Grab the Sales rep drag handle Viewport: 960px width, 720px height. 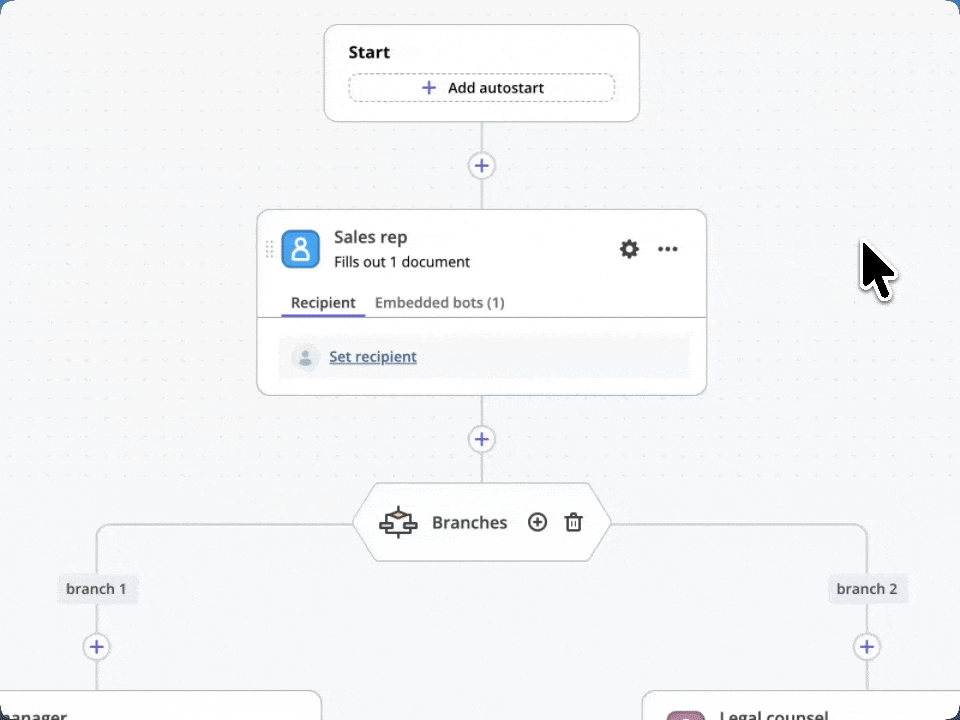click(269, 249)
